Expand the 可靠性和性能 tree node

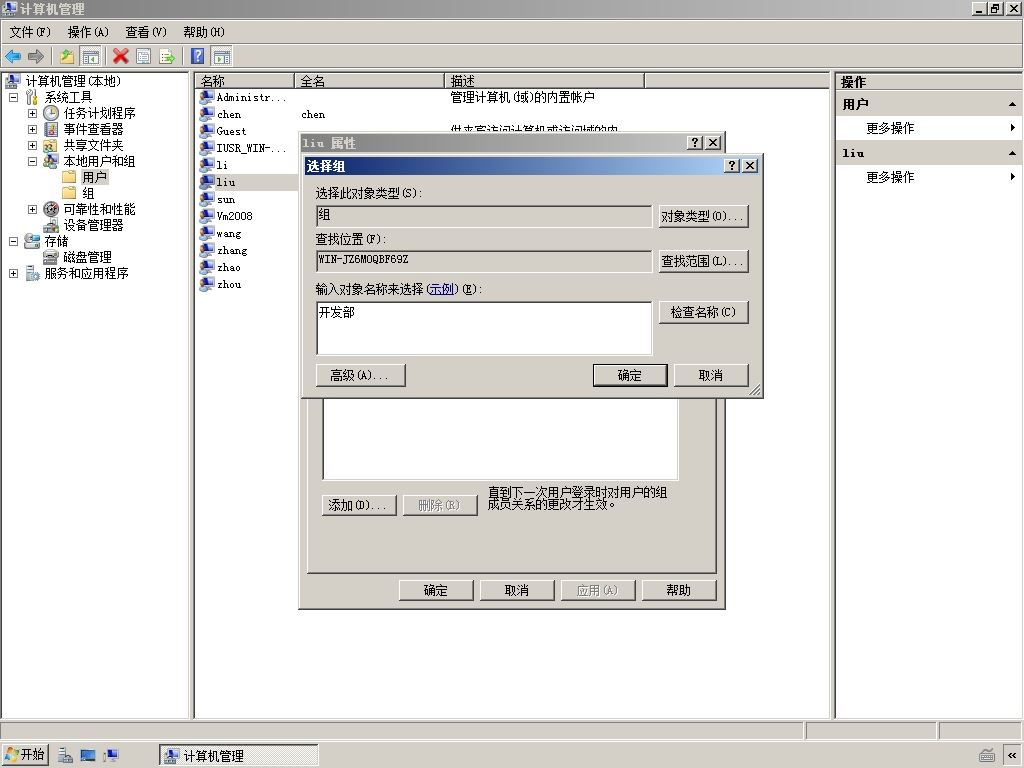[x=32, y=209]
